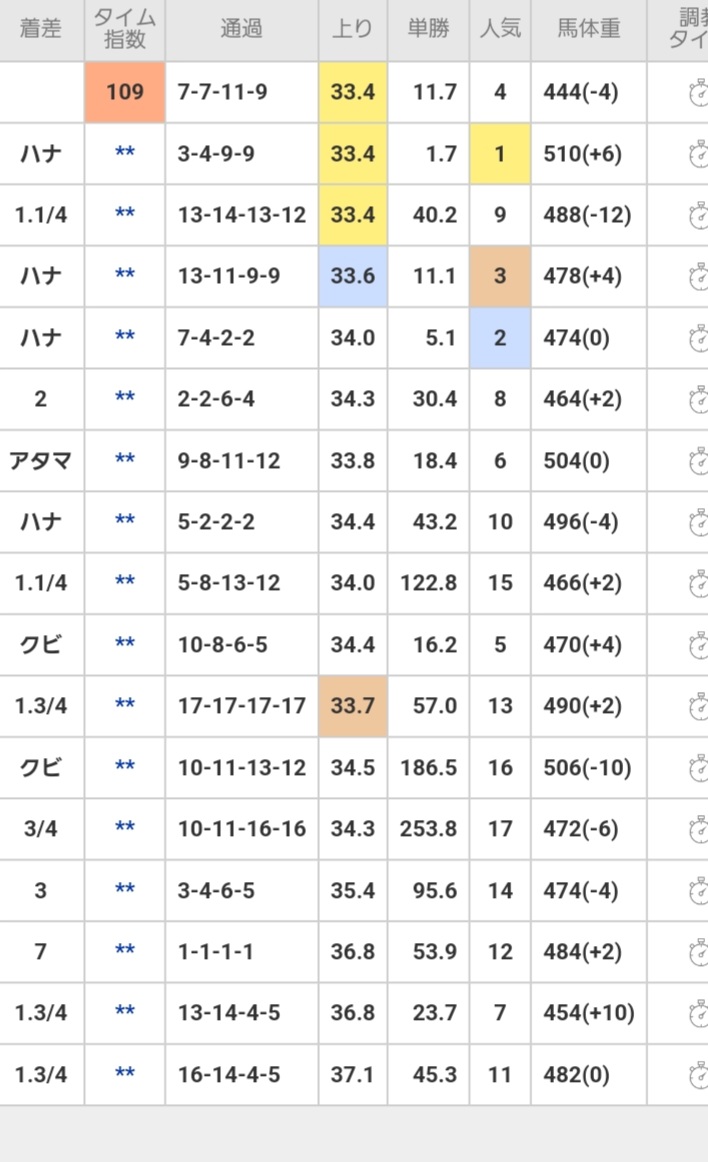The height and width of the screenshot is (1162, 708).
Task: Click the orange 109 time index cell
Action: [x=124, y=93]
